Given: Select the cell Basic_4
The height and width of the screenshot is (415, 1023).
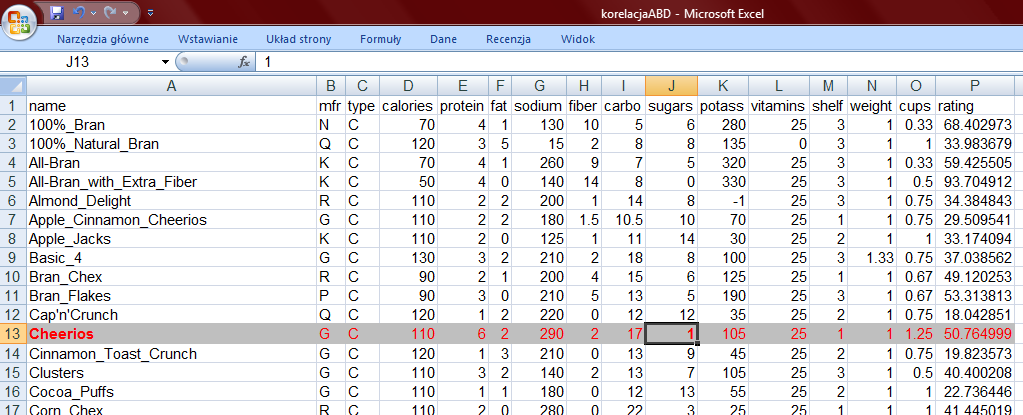Looking at the screenshot, I should pos(172,258).
